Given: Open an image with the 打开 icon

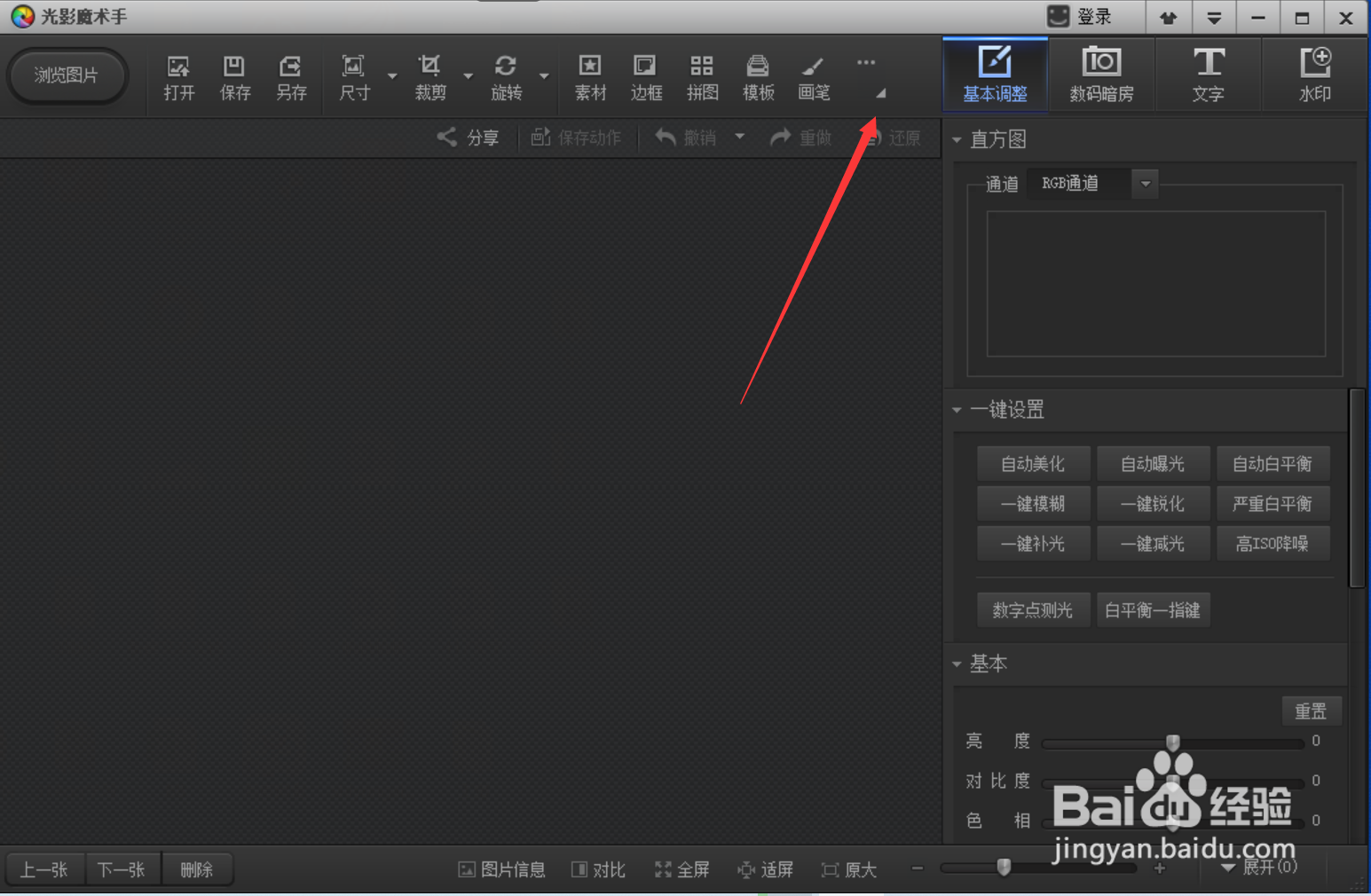Looking at the screenshot, I should point(178,78).
